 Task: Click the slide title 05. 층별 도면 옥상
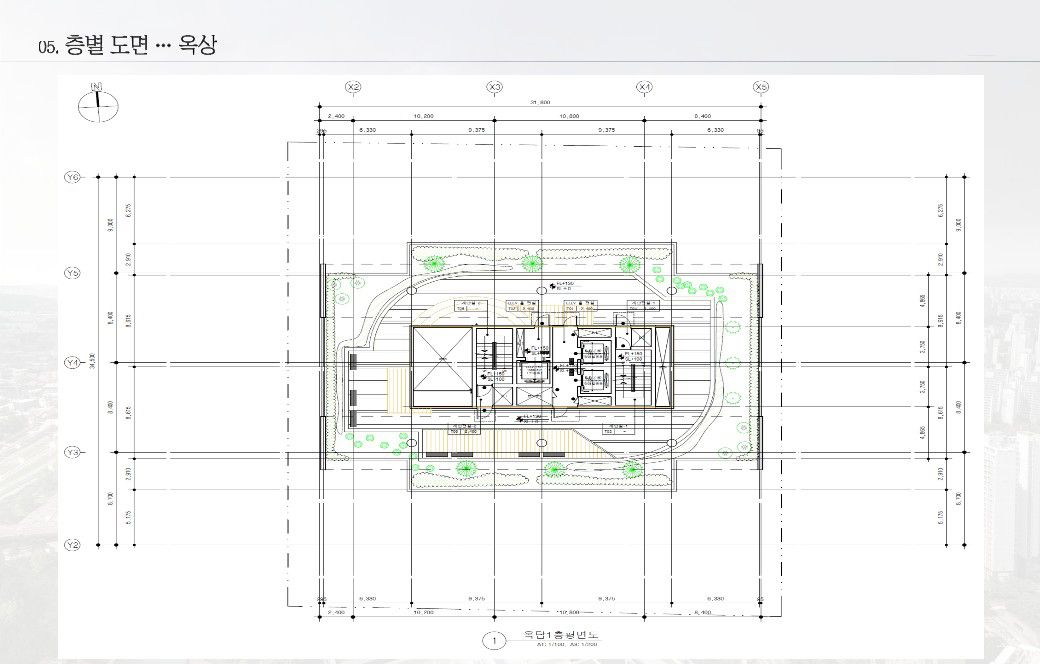click(126, 45)
